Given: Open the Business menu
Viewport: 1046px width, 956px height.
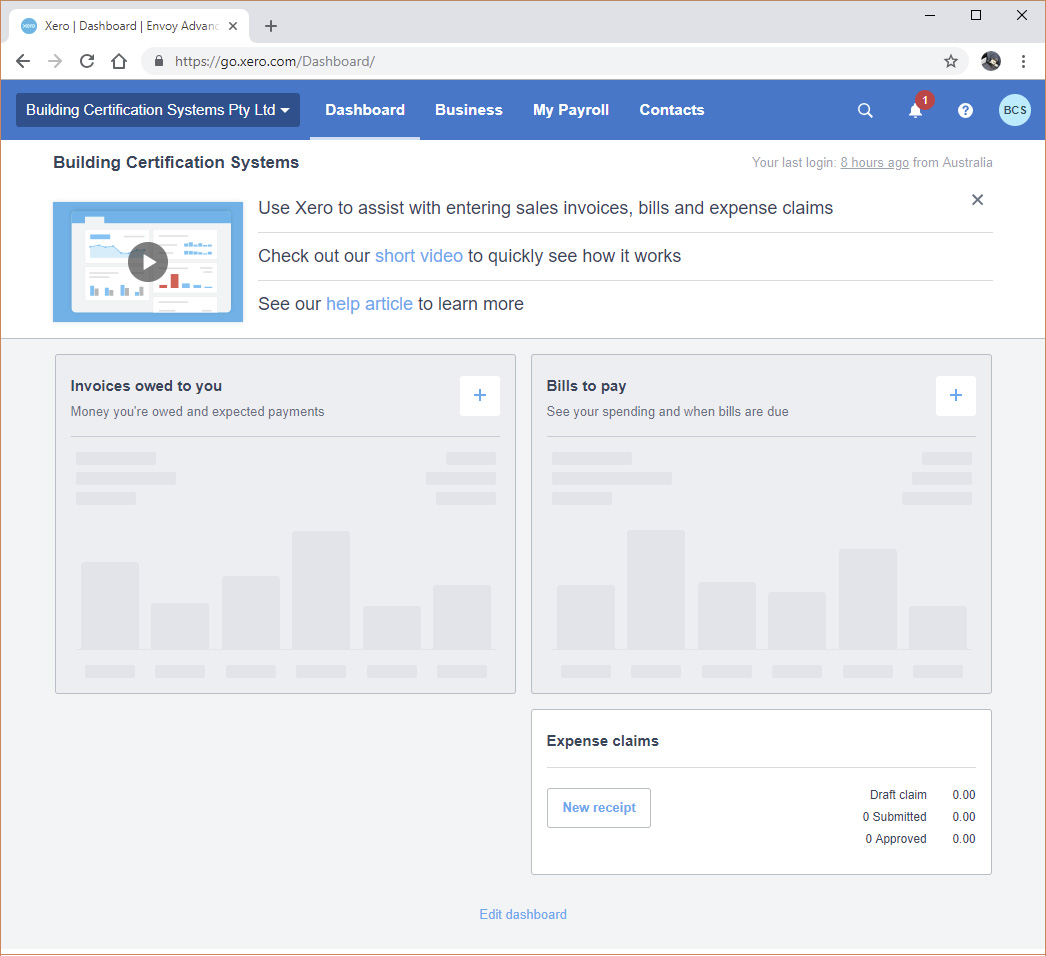Looking at the screenshot, I should tap(468, 110).
